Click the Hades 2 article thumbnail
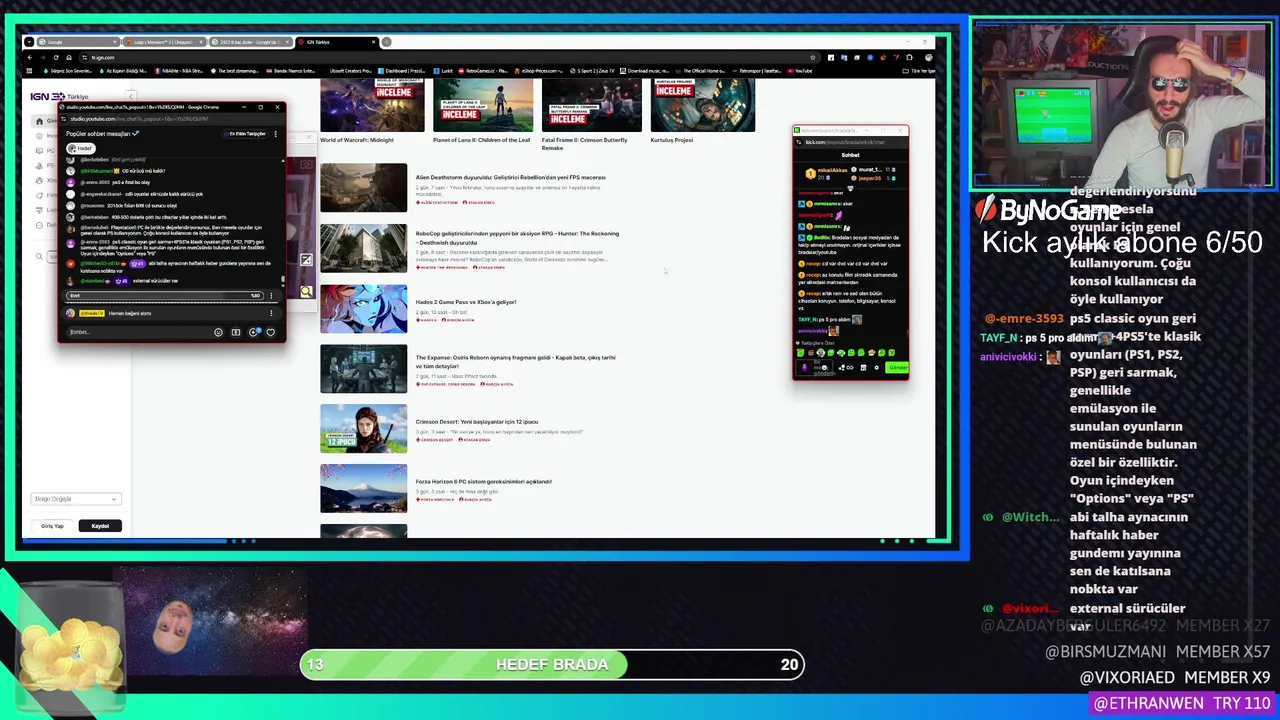The image size is (1280, 720). point(363,308)
